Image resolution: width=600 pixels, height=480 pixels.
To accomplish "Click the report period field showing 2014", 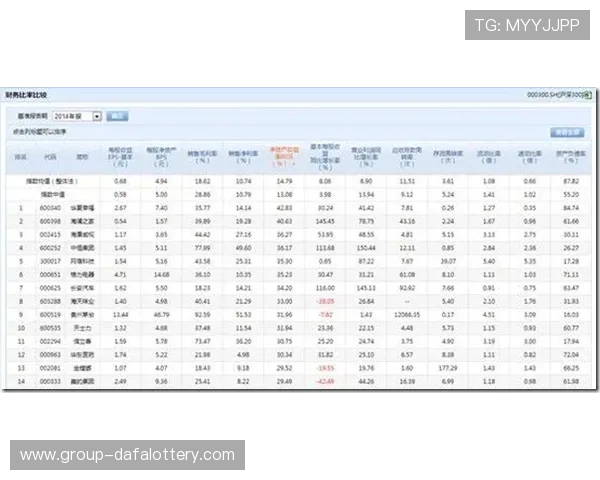I will coord(77,116).
